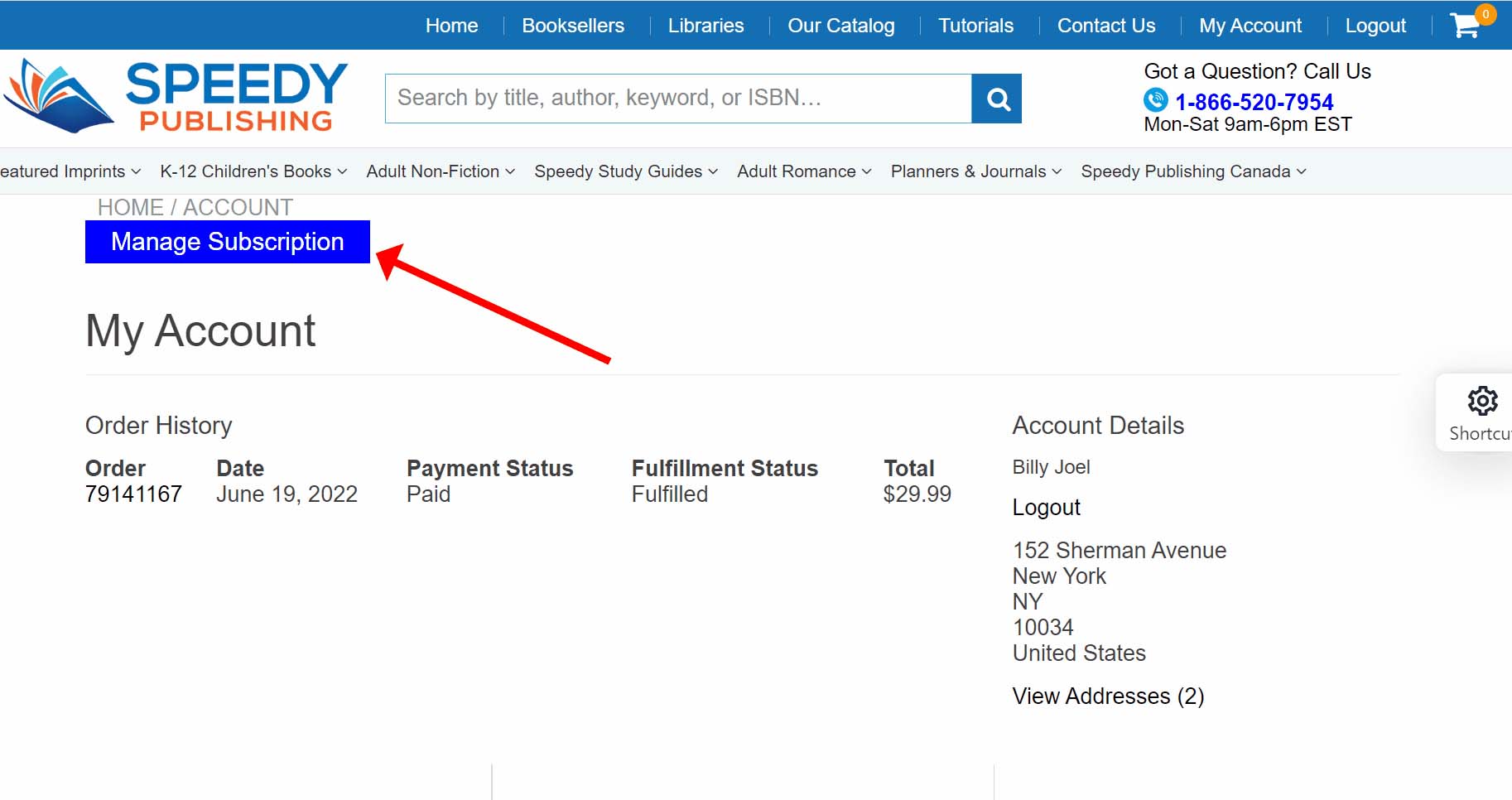1512x800 pixels.
Task: Click Logout in the top navigation
Action: click(x=1375, y=26)
